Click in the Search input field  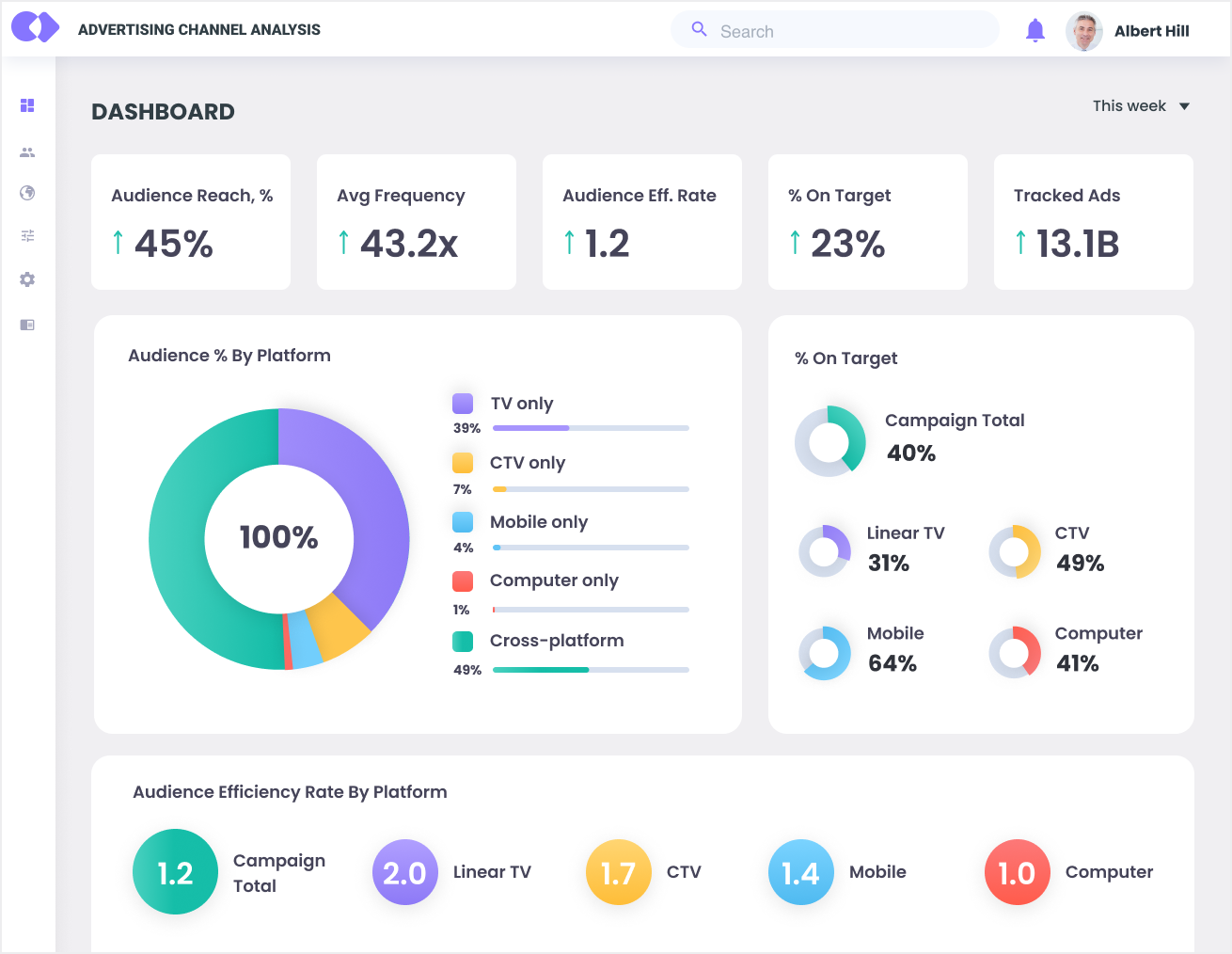coord(846,31)
